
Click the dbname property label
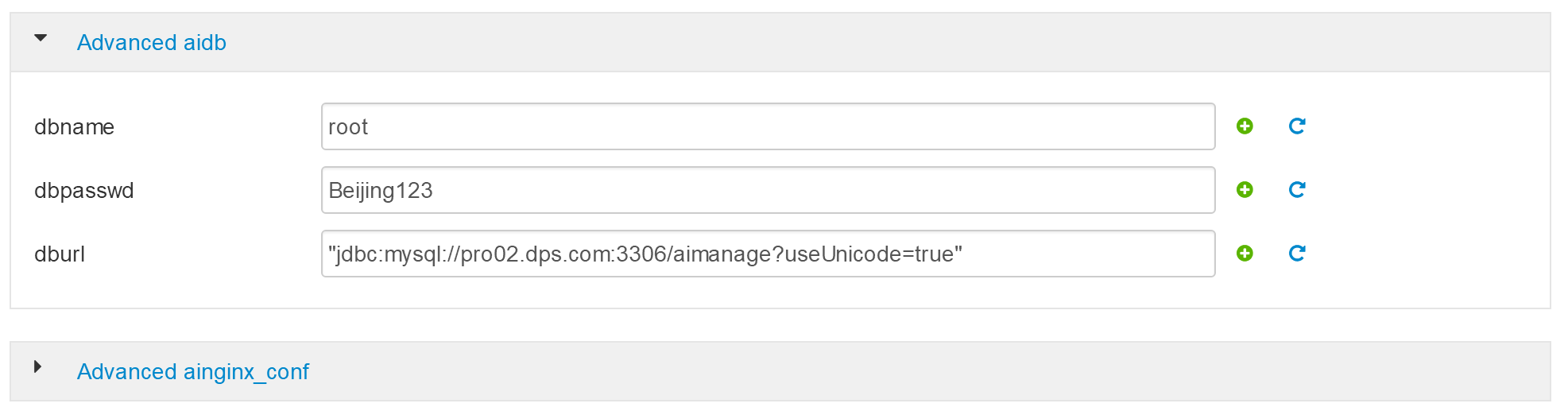[x=74, y=127]
